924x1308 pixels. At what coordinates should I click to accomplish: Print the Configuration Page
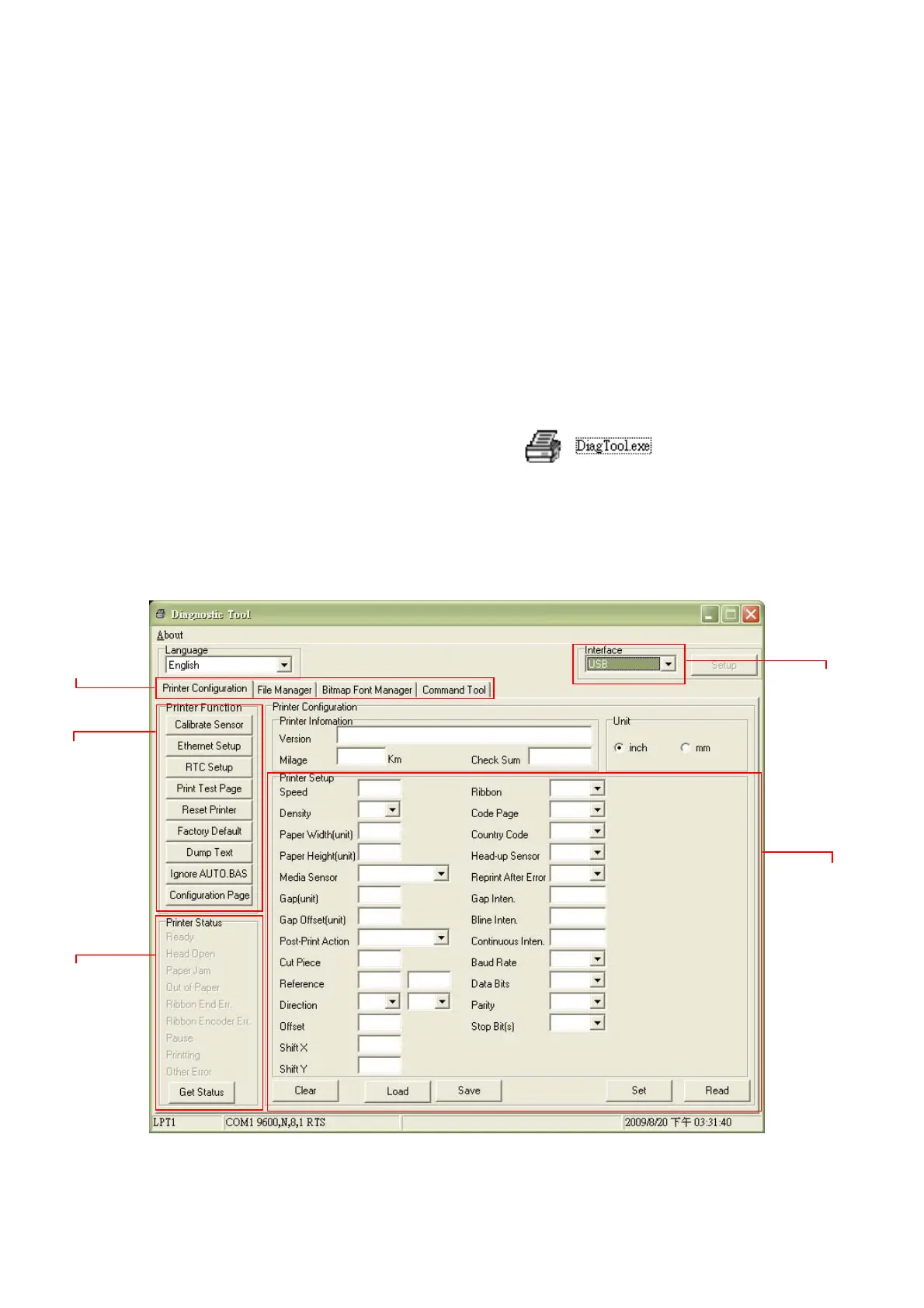coord(209,896)
